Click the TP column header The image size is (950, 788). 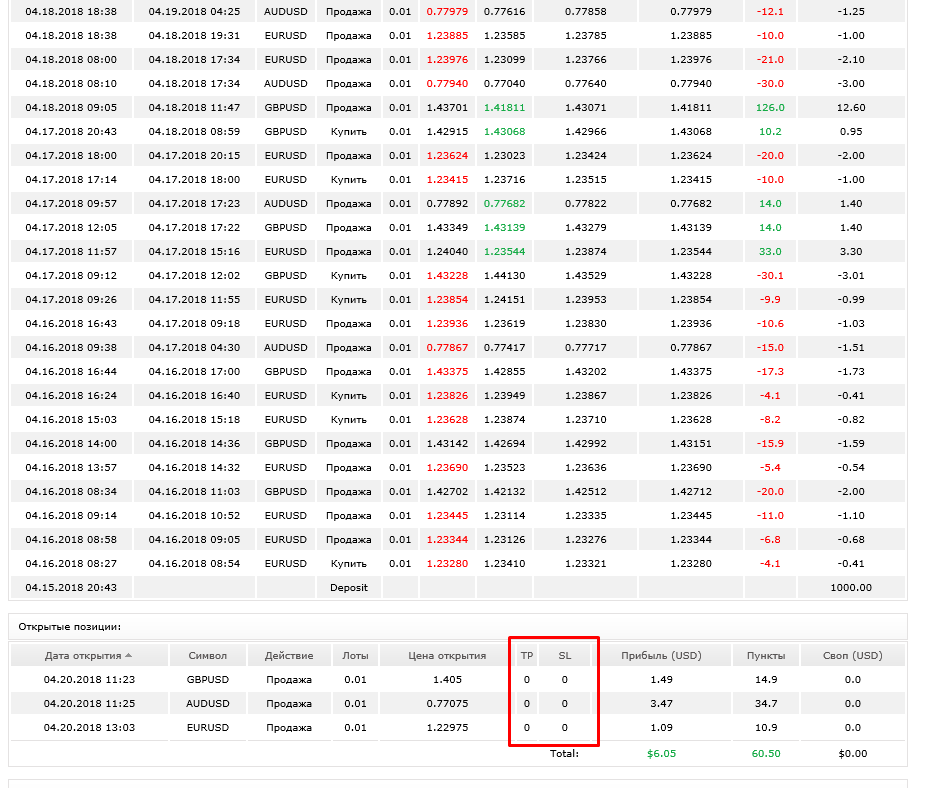click(526, 655)
